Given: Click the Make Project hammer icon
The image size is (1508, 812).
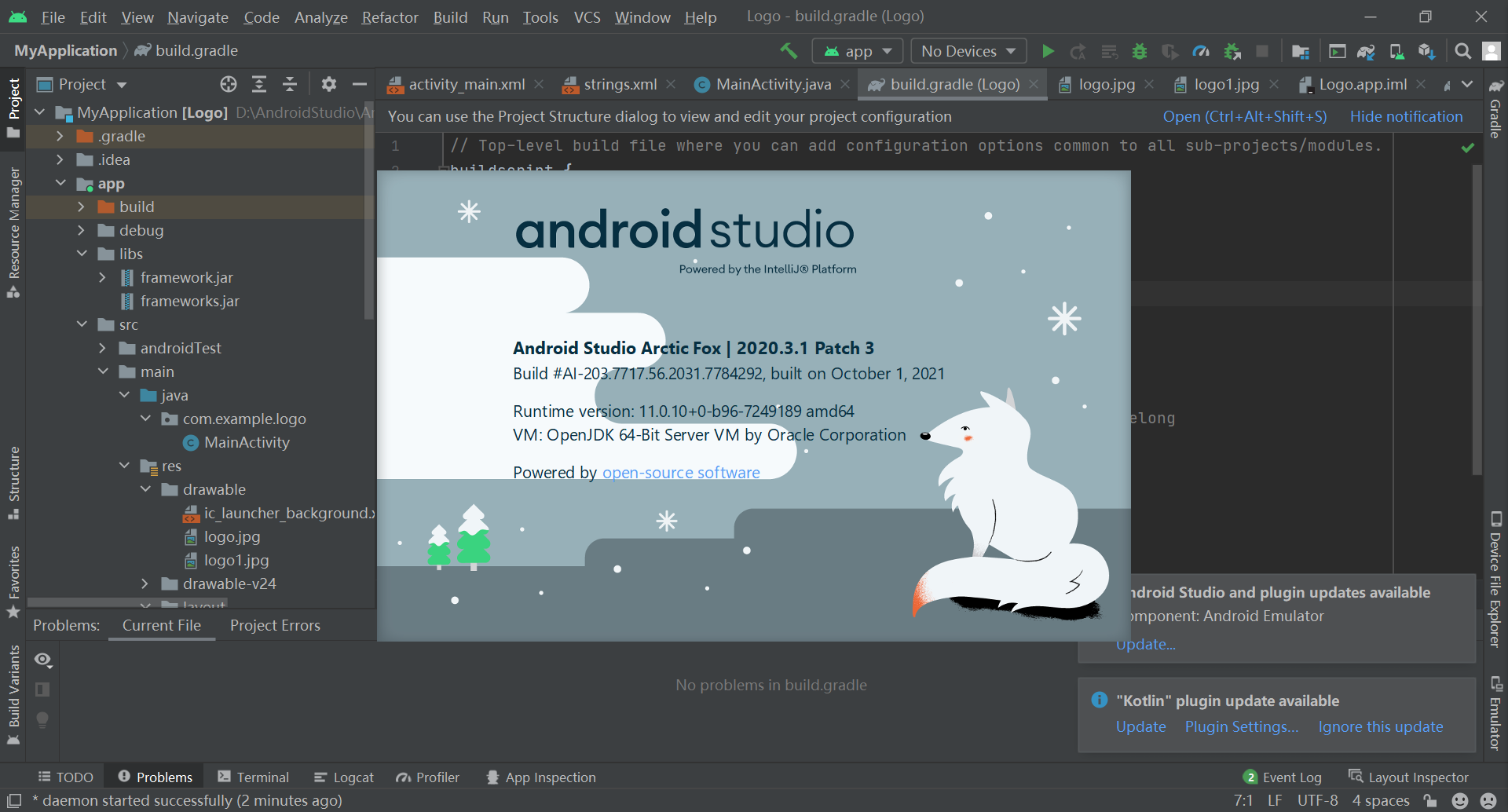Looking at the screenshot, I should coord(789,51).
